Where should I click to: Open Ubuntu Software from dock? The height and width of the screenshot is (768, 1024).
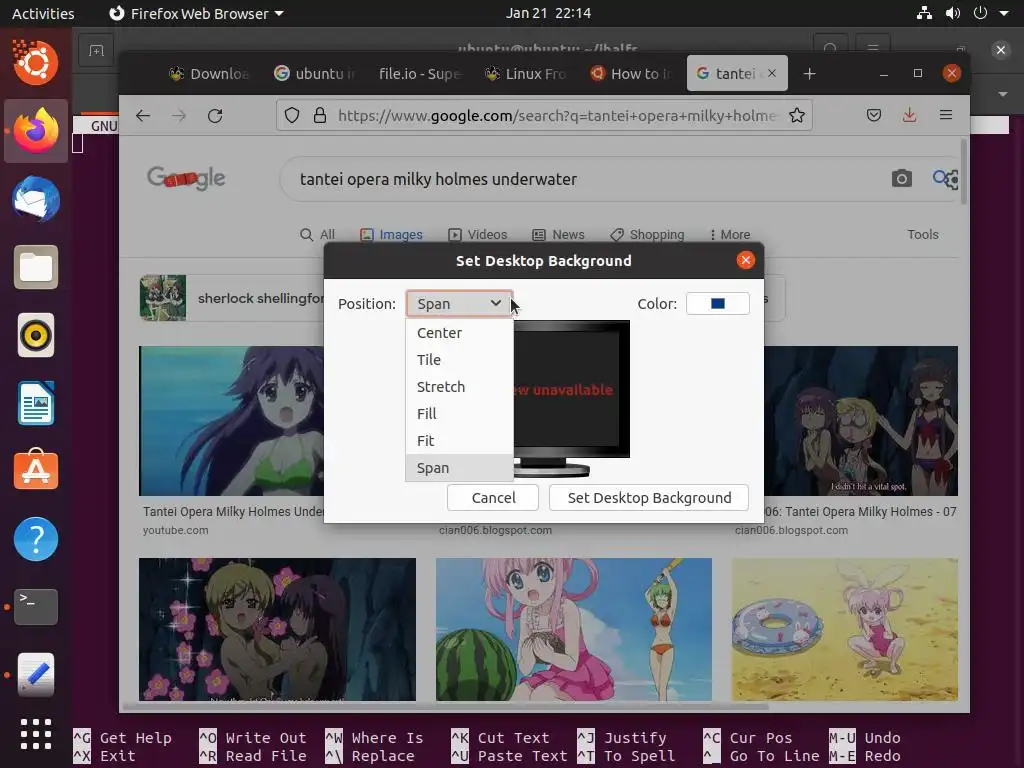pos(36,471)
